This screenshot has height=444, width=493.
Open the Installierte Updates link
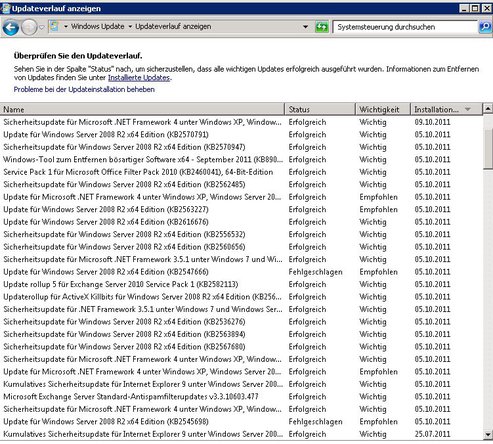coord(139,78)
